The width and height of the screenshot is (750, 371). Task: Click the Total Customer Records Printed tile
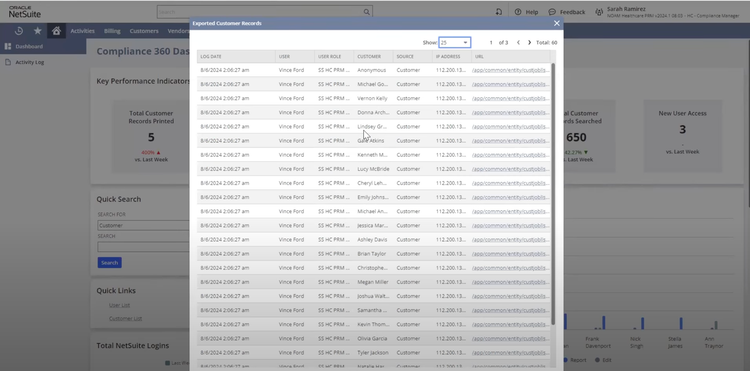(151, 136)
